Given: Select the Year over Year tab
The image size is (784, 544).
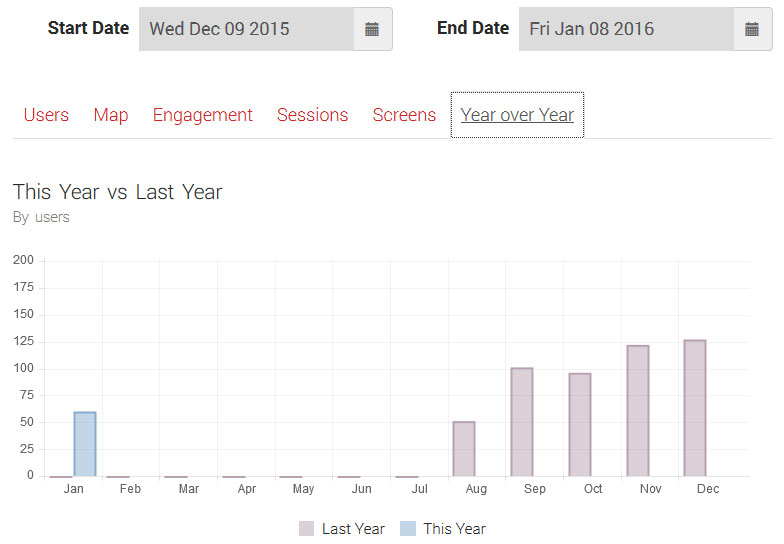Looking at the screenshot, I should (x=517, y=115).
